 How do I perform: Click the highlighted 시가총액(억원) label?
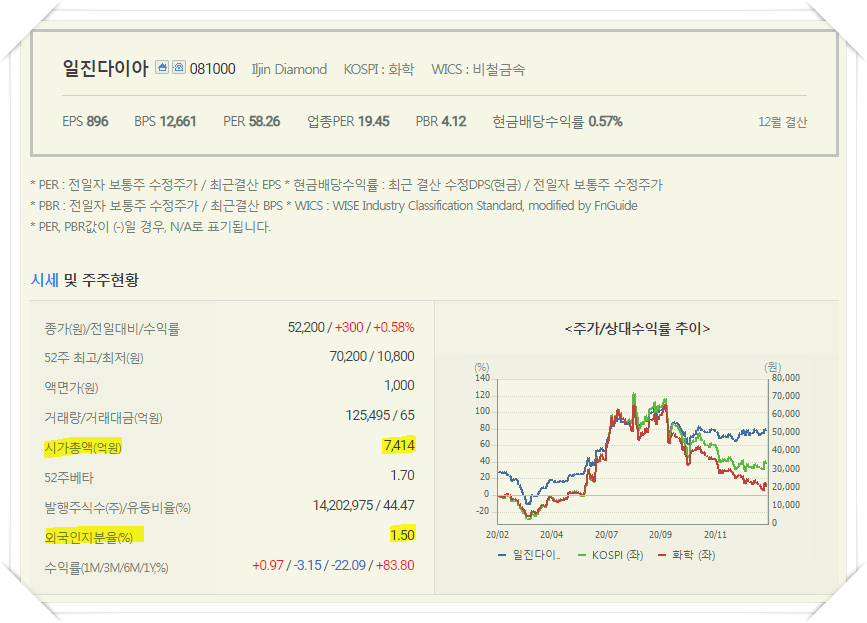click(83, 447)
